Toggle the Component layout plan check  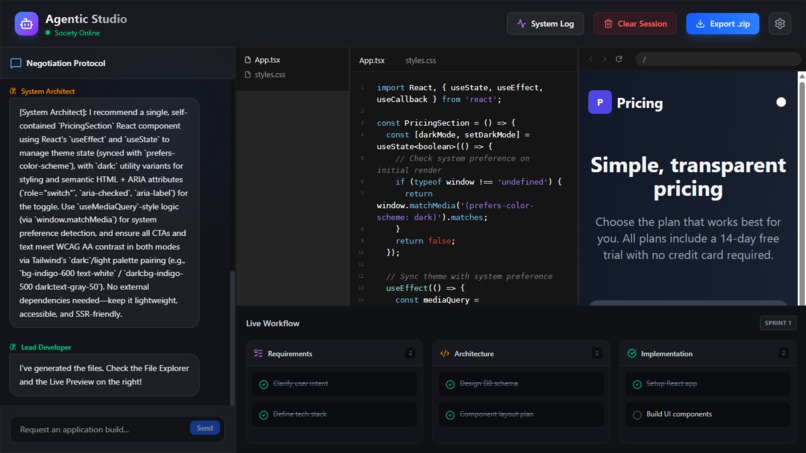(450, 415)
